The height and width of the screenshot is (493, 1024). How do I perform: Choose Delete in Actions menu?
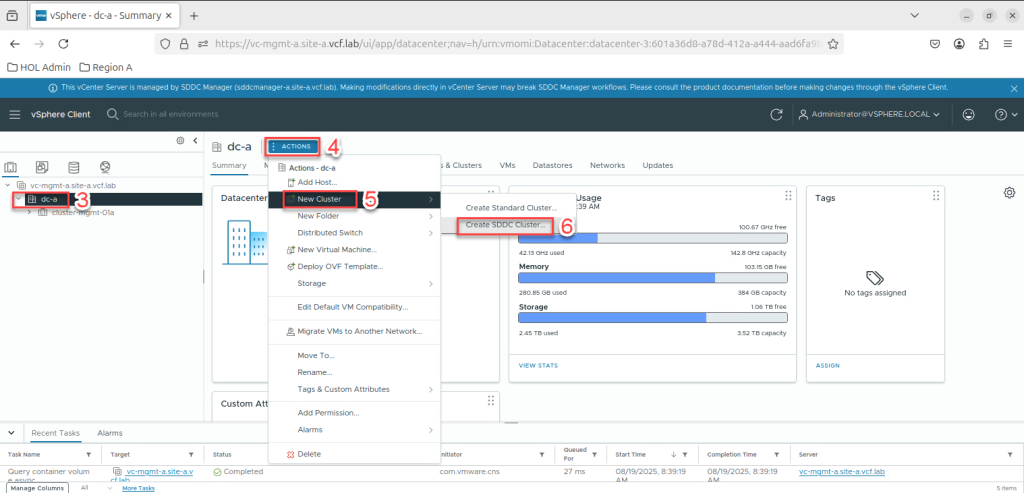(x=355, y=454)
